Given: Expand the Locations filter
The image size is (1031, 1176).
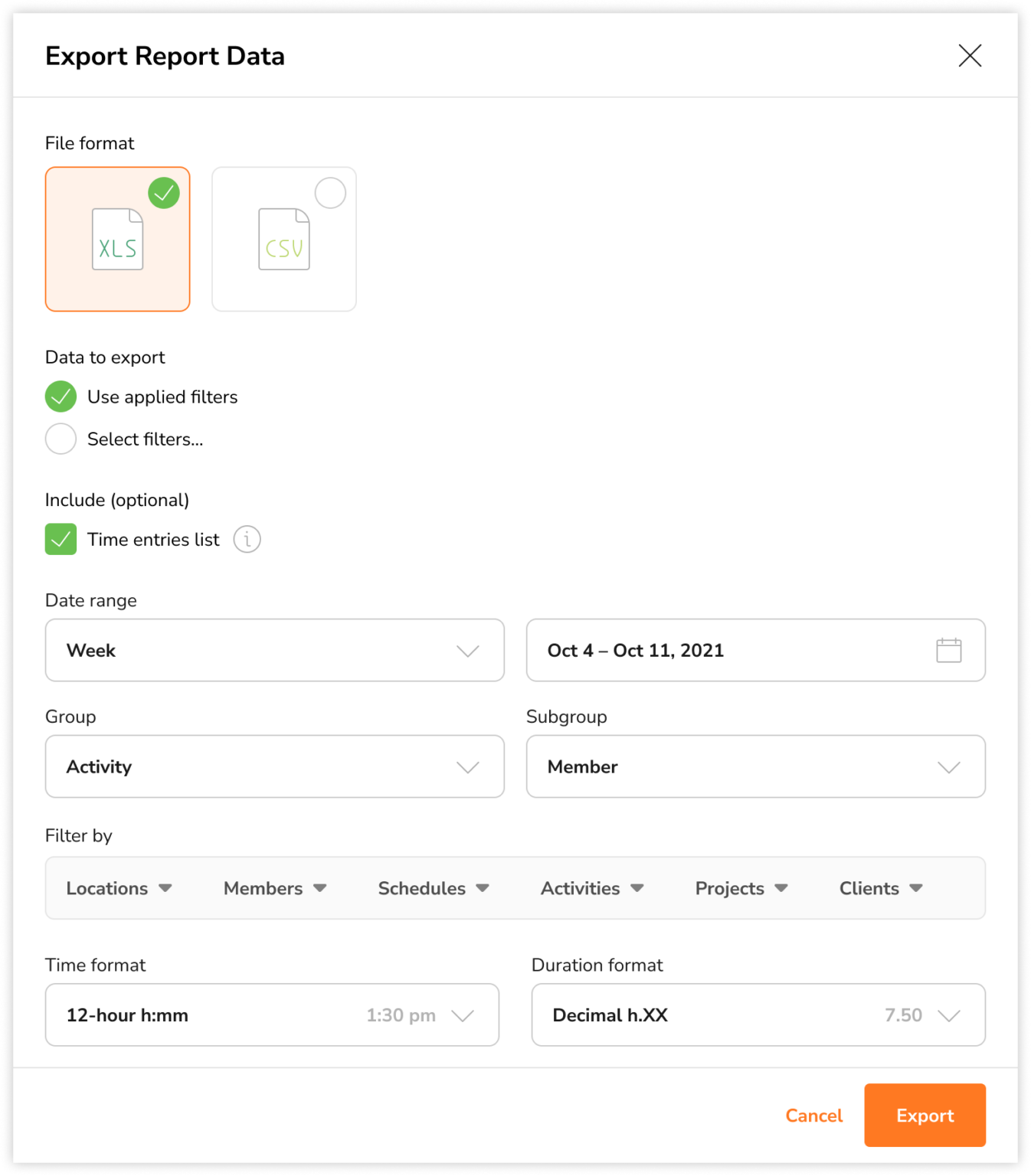Looking at the screenshot, I should pos(119,888).
